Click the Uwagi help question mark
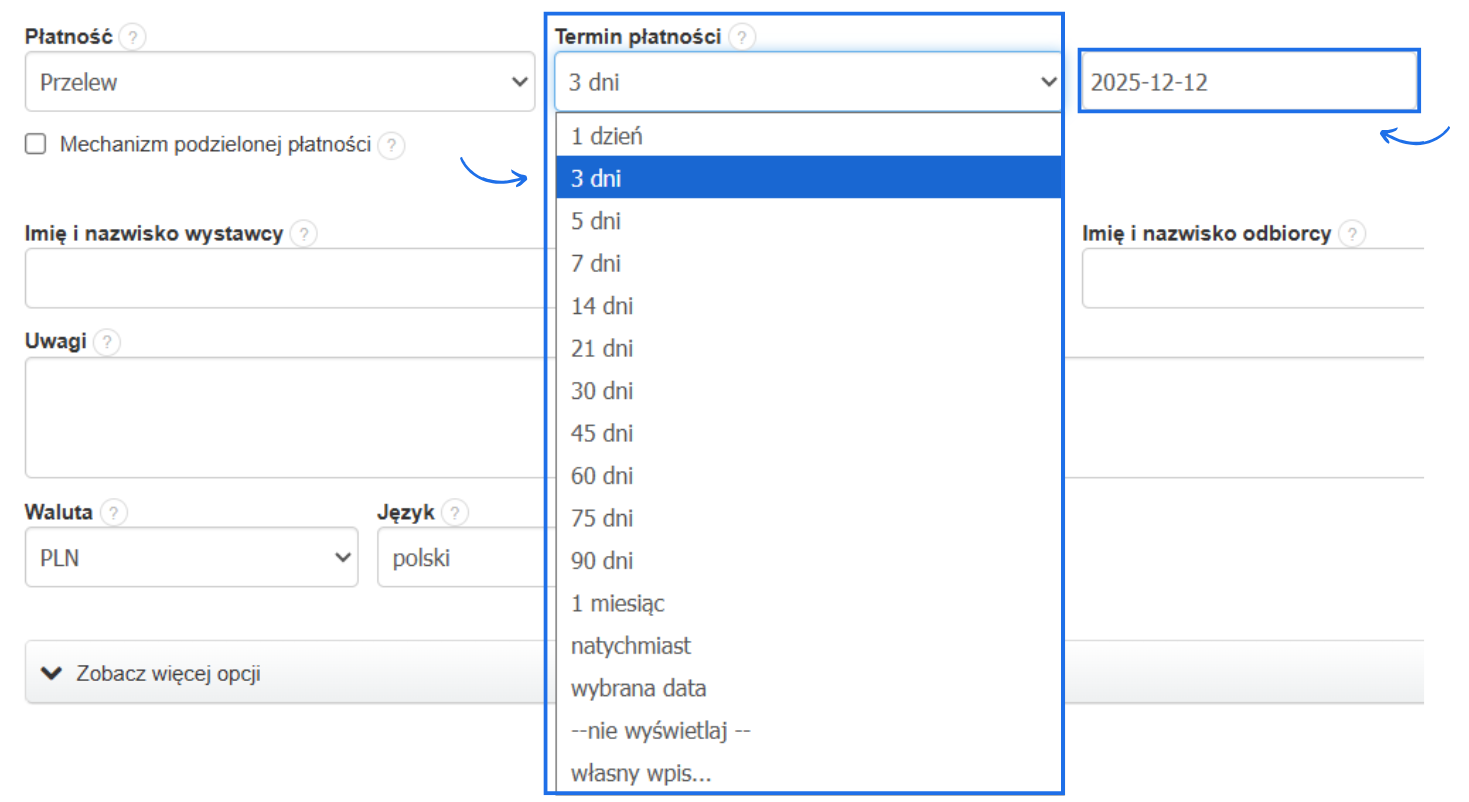The height and width of the screenshot is (802, 1469). (107, 342)
